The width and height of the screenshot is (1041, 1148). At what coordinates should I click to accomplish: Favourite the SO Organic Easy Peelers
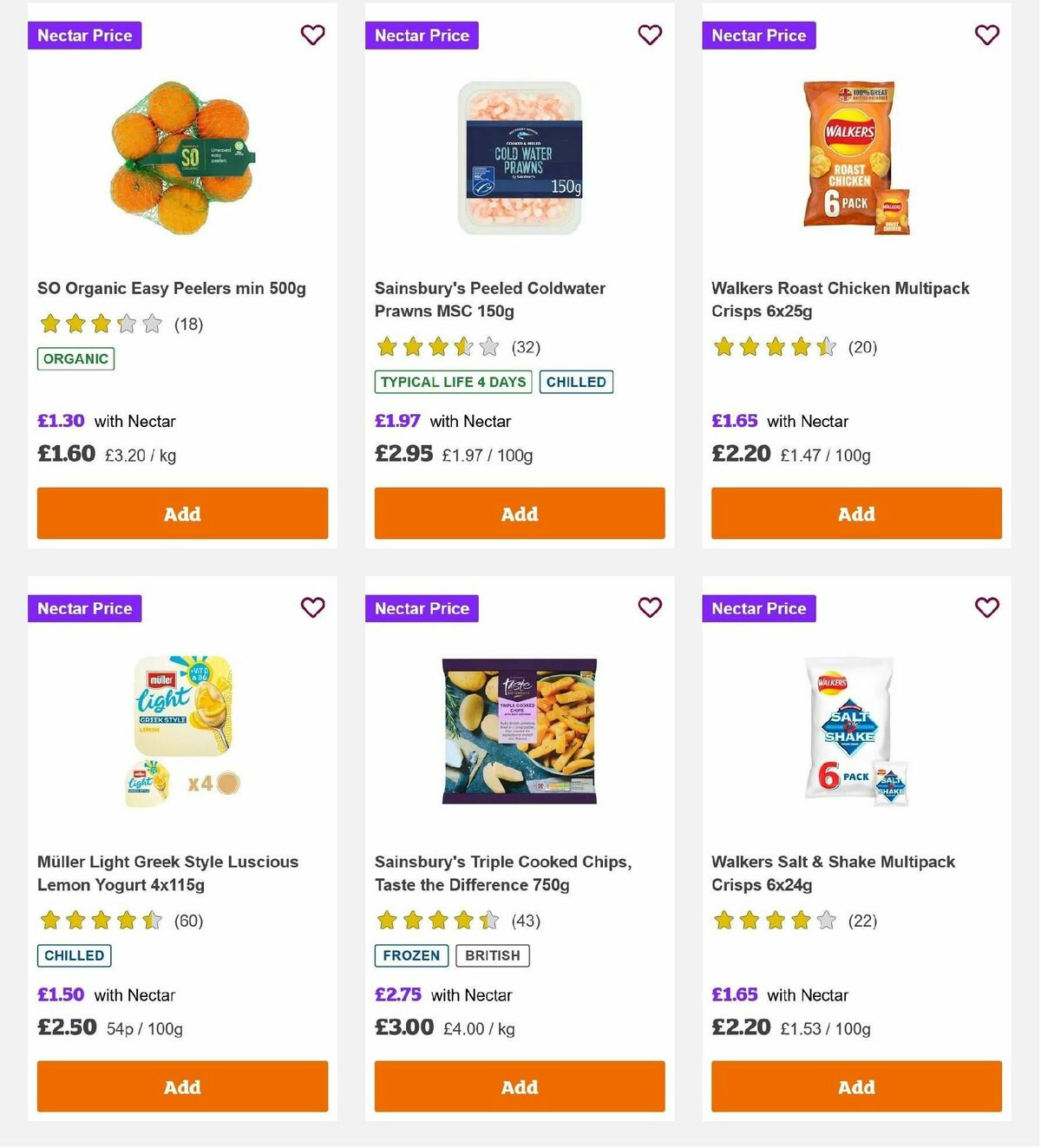(x=312, y=35)
